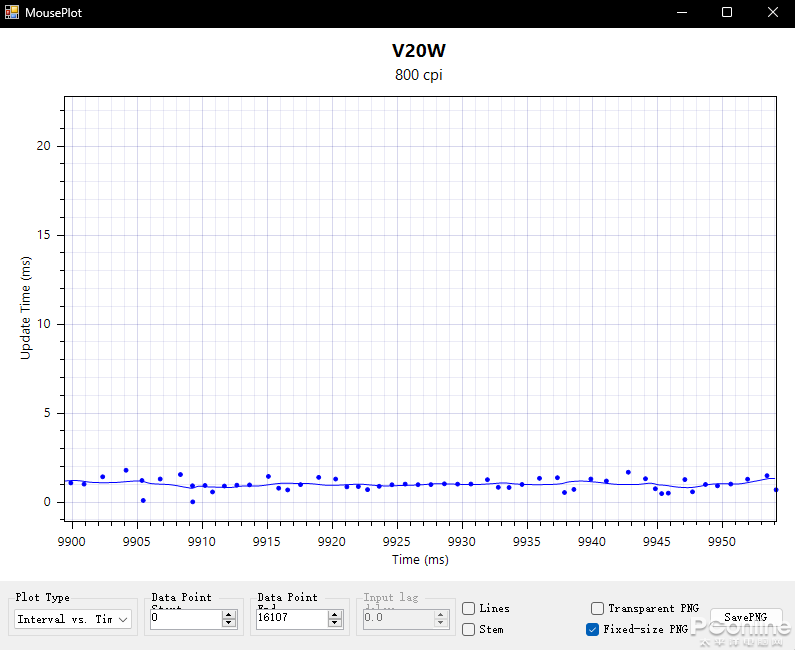This screenshot has width=795, height=650.
Task: Click the Update Time (ms) axis label
Action: click(25, 308)
